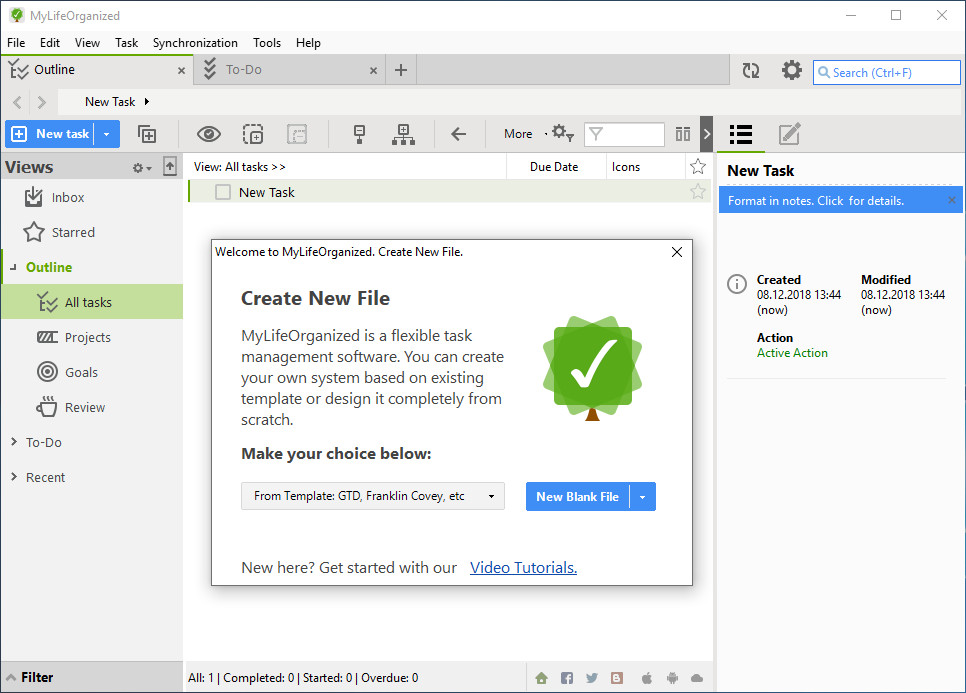Image resolution: width=966 pixels, height=693 pixels.
Task: Open the Task menu
Action: (126, 43)
